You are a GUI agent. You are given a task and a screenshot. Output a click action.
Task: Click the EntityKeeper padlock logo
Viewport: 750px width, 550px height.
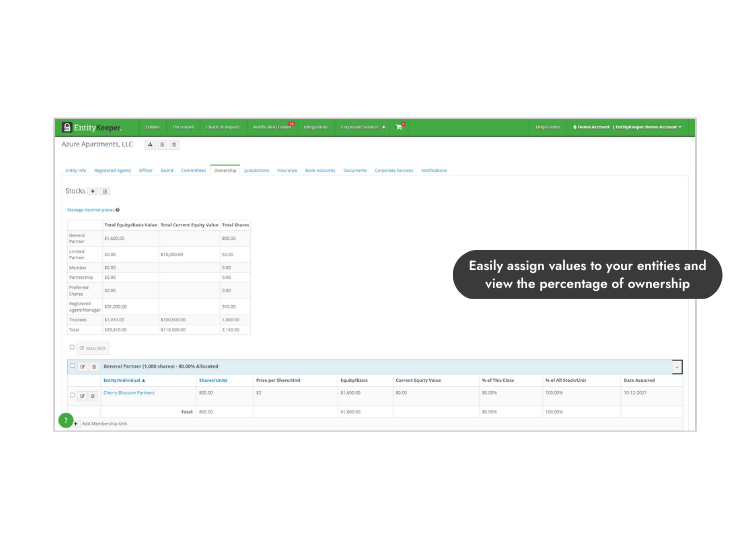[x=67, y=127]
